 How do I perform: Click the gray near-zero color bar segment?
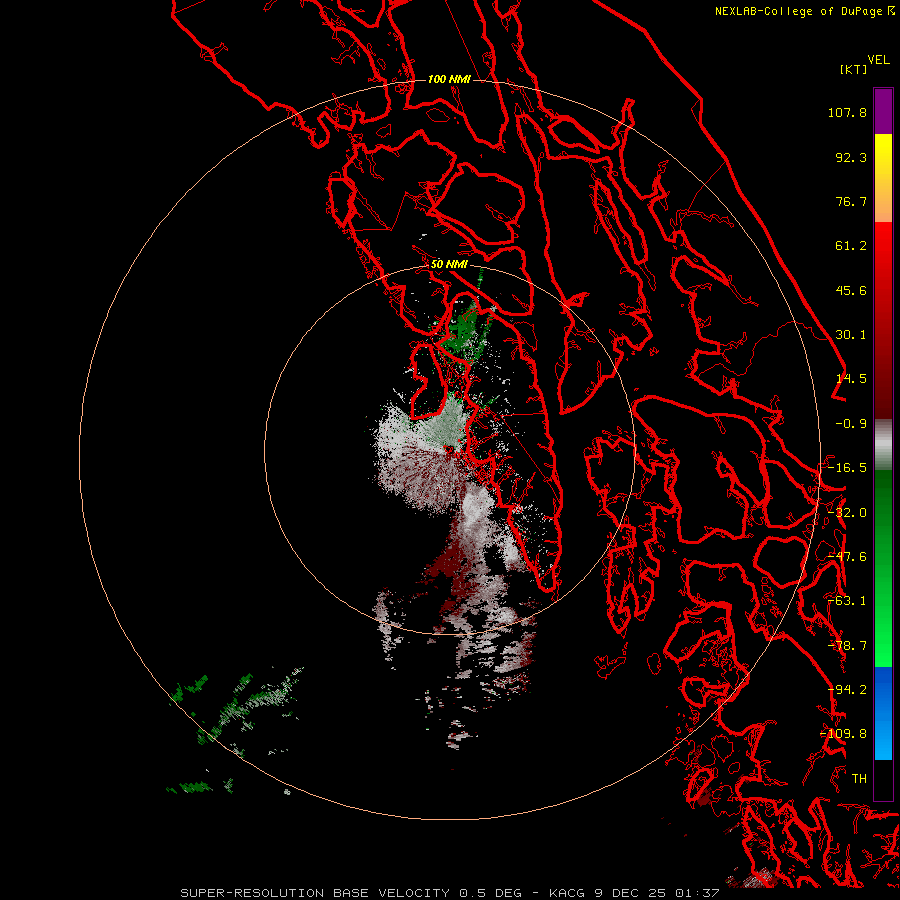pyautogui.click(x=883, y=445)
